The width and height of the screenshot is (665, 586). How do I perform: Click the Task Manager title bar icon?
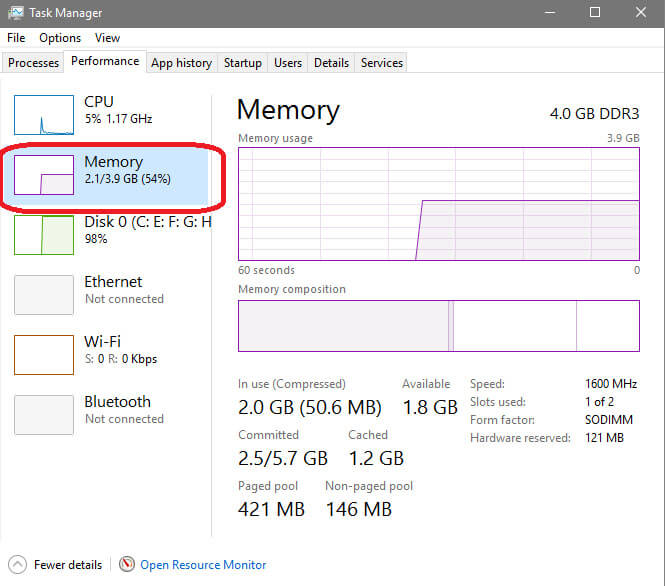click(x=16, y=13)
